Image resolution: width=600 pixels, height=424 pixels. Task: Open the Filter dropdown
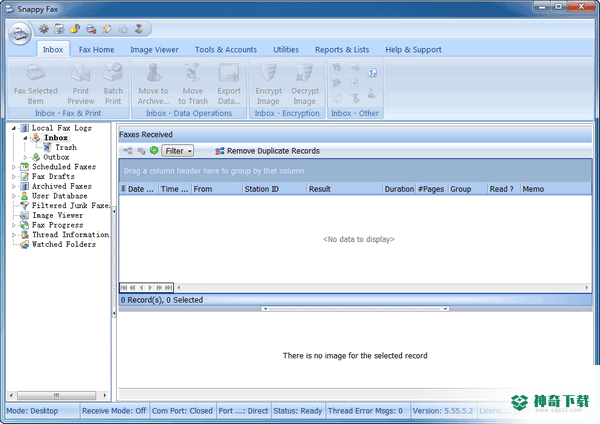coord(178,151)
